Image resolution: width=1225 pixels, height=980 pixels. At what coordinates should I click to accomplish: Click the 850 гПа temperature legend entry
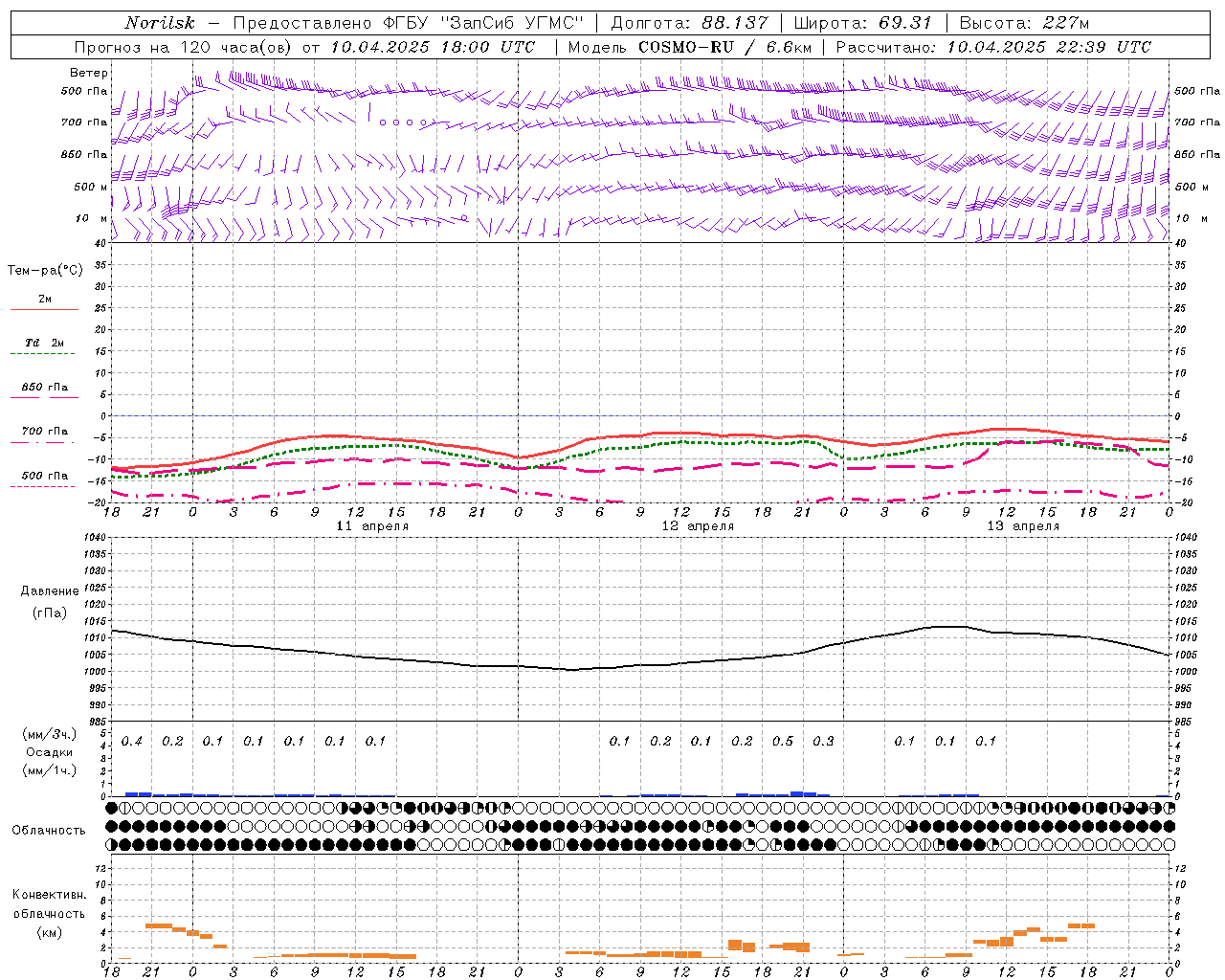45,388
